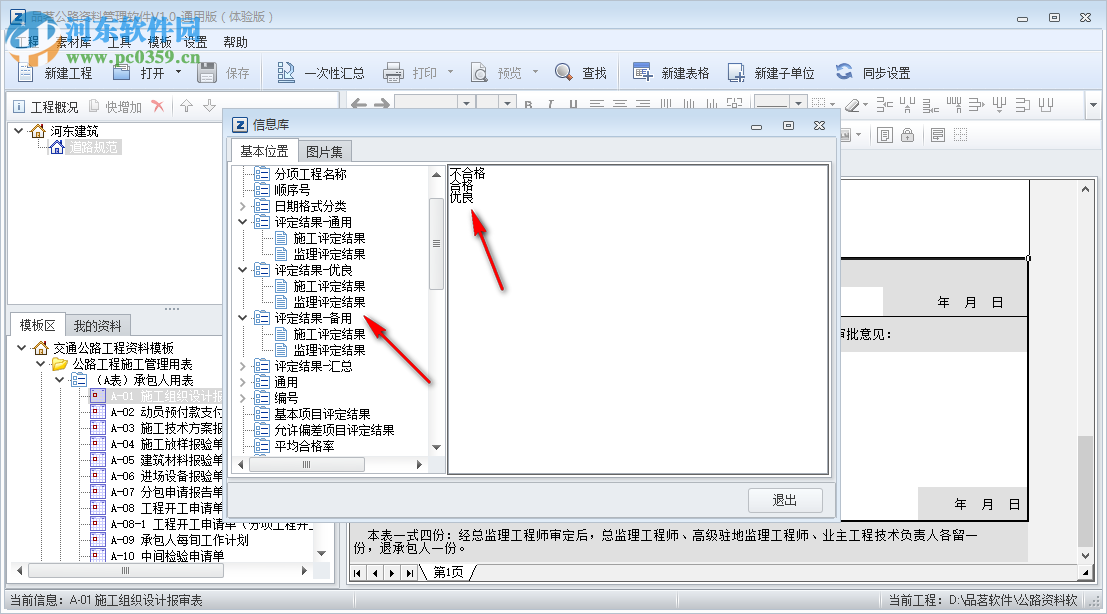1107x614 pixels.
Task: Collapse the 评定结果-通用 tree node
Action: [x=242, y=222]
